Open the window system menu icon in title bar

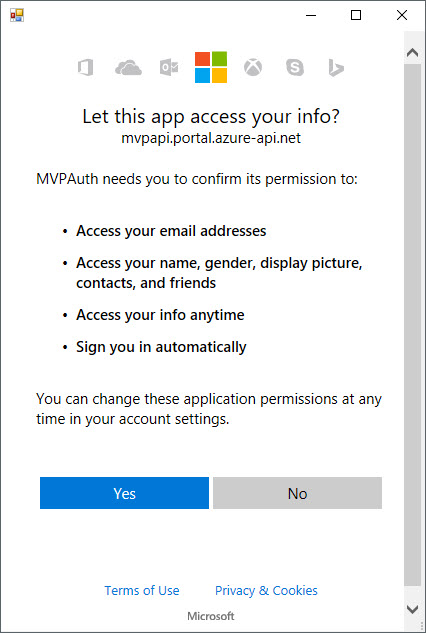click(x=17, y=15)
